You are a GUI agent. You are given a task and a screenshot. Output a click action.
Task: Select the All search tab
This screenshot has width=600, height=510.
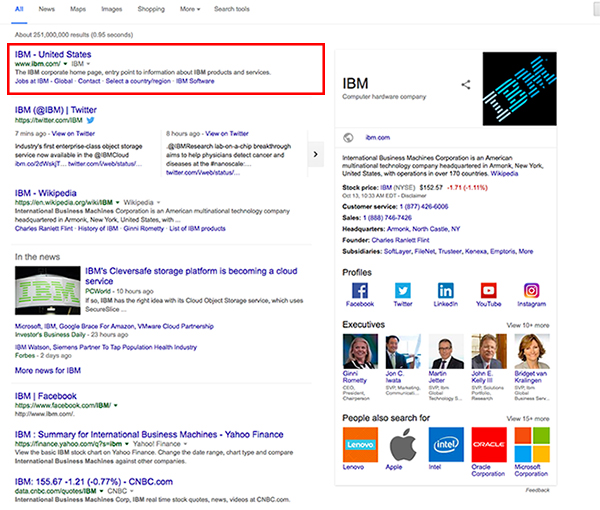click(x=19, y=9)
